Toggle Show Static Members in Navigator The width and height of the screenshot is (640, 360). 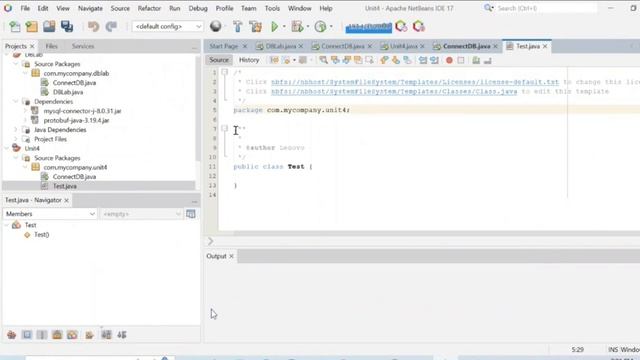[42, 335]
